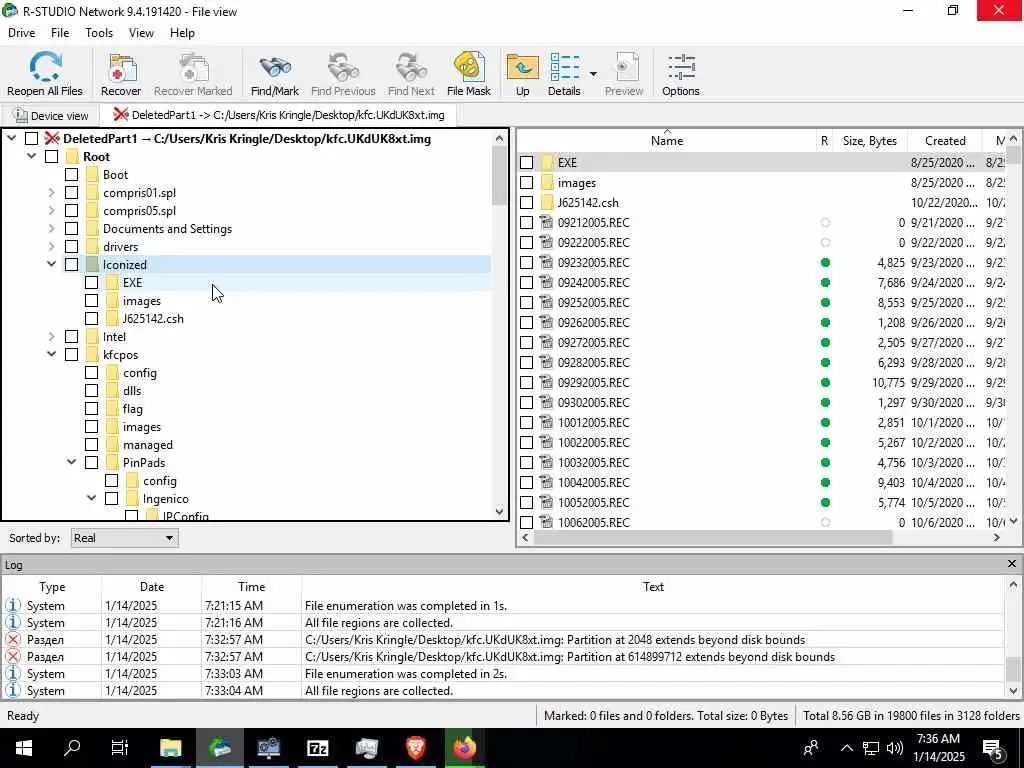
Task: Switch to the Device view tab
Action: (x=51, y=116)
